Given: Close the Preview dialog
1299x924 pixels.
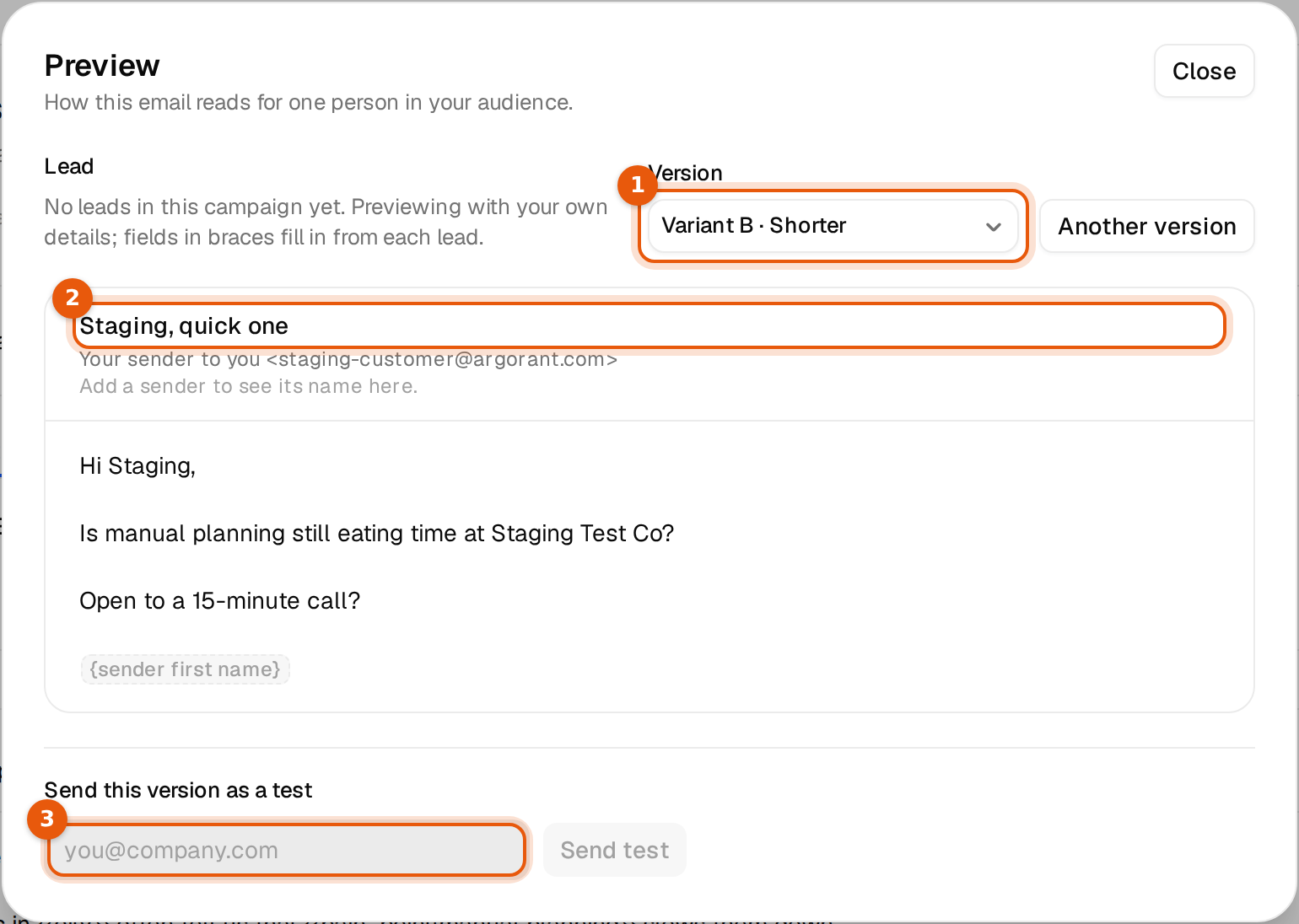Looking at the screenshot, I should click(1204, 71).
